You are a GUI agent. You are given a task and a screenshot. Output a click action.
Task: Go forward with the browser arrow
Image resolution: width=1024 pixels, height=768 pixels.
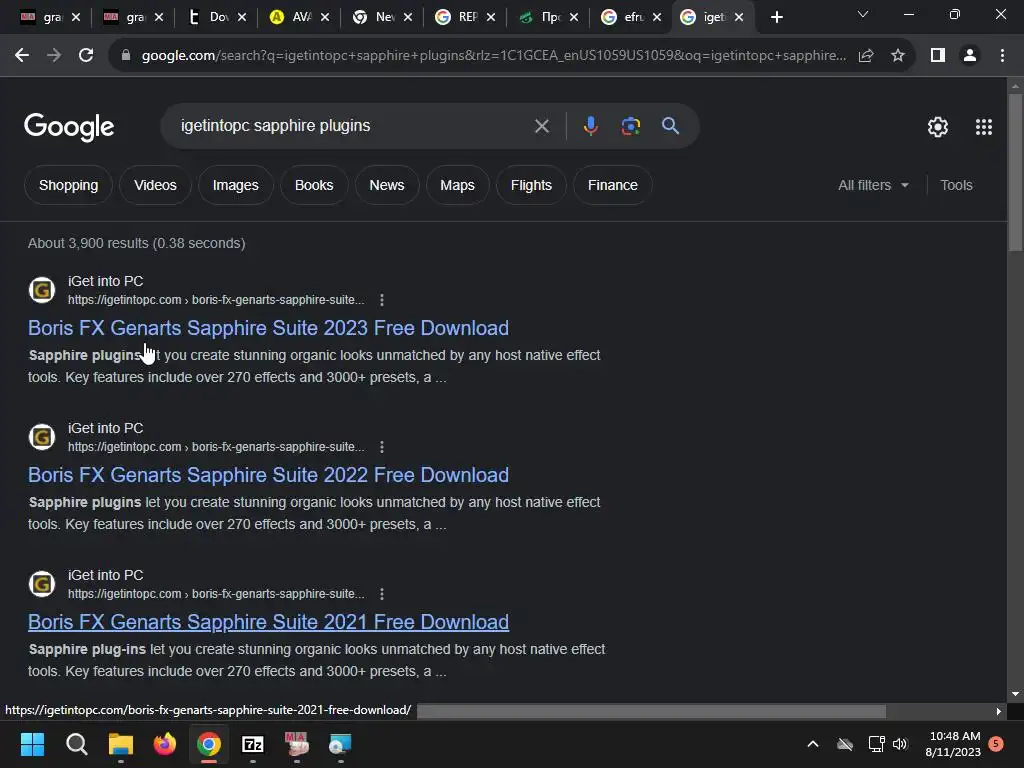pos(54,56)
